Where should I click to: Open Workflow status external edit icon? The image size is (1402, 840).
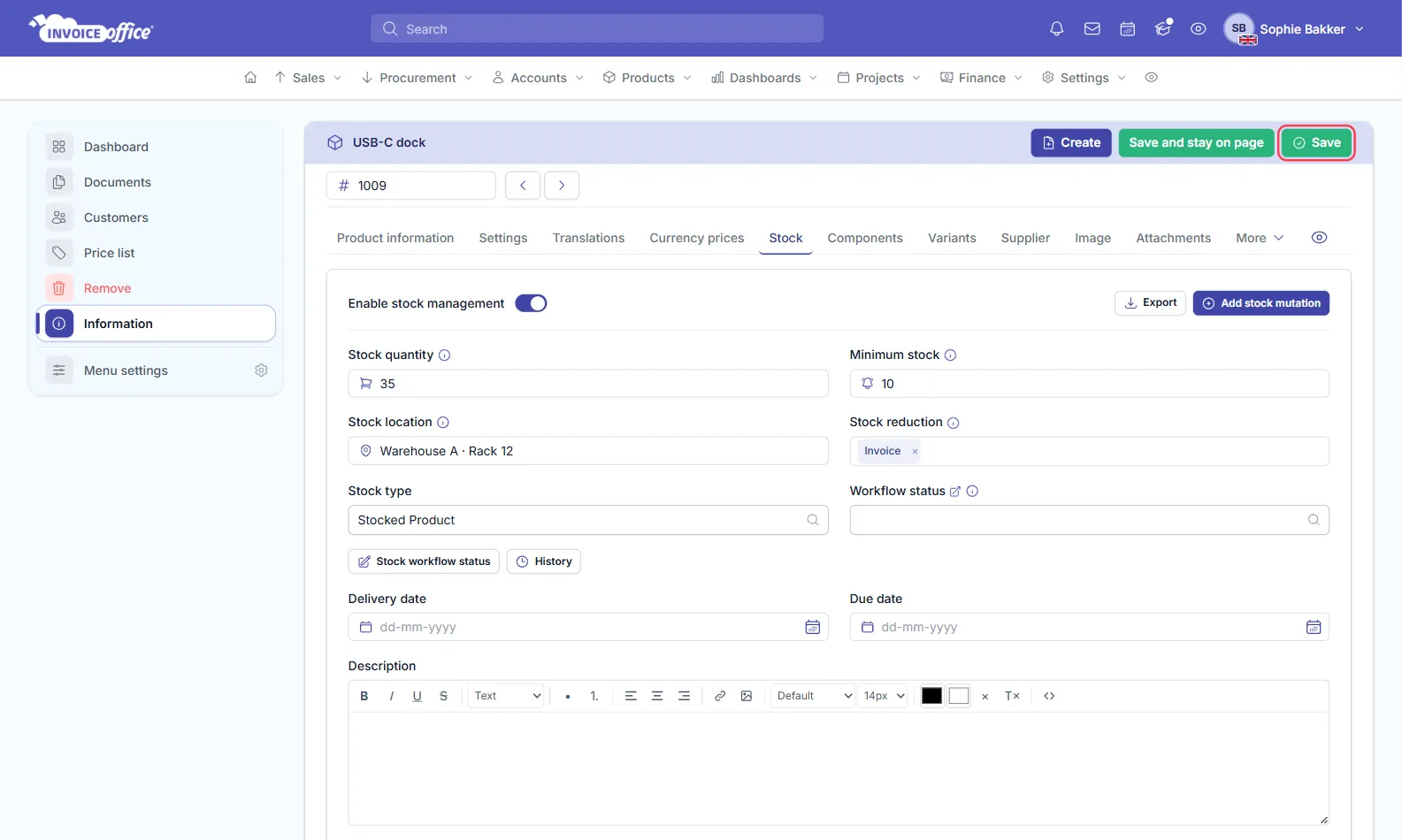coord(955,492)
